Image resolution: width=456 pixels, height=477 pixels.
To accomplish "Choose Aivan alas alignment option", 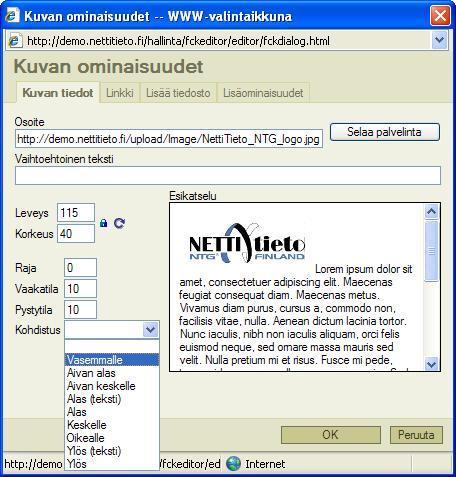I will coord(112,373).
